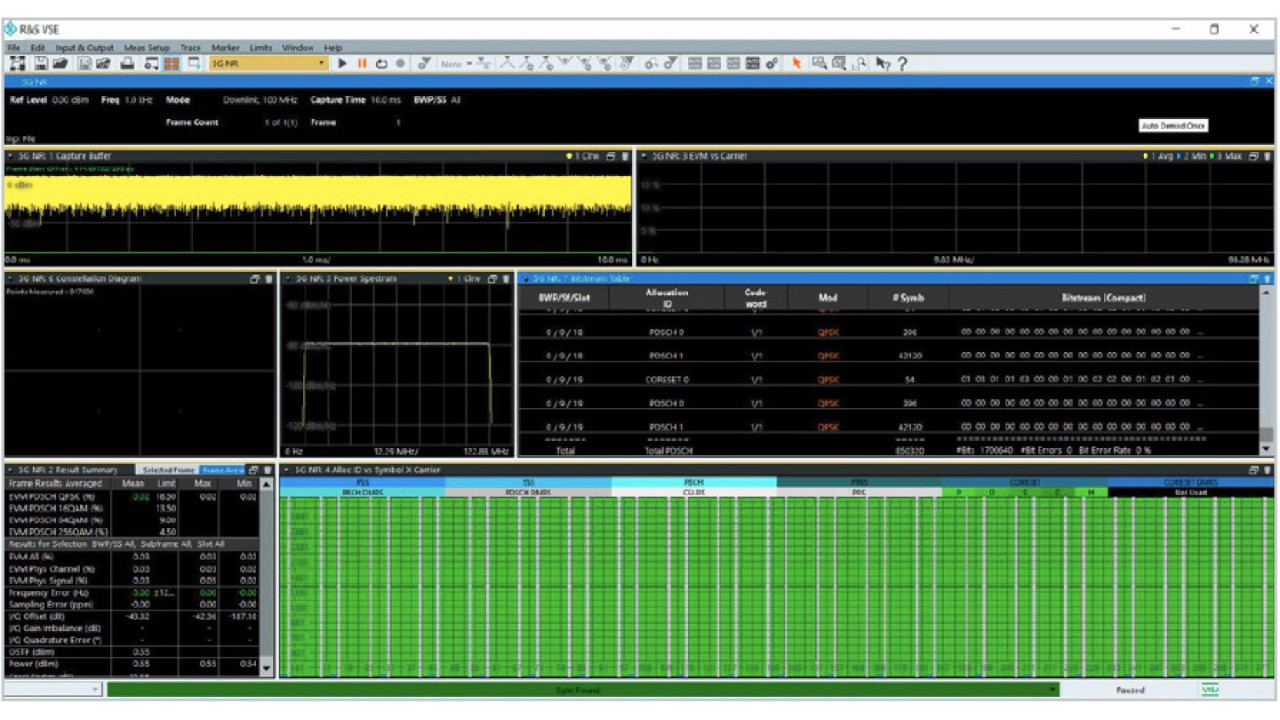Click the Open folder icon
The height and width of the screenshot is (720, 1280).
point(60,64)
